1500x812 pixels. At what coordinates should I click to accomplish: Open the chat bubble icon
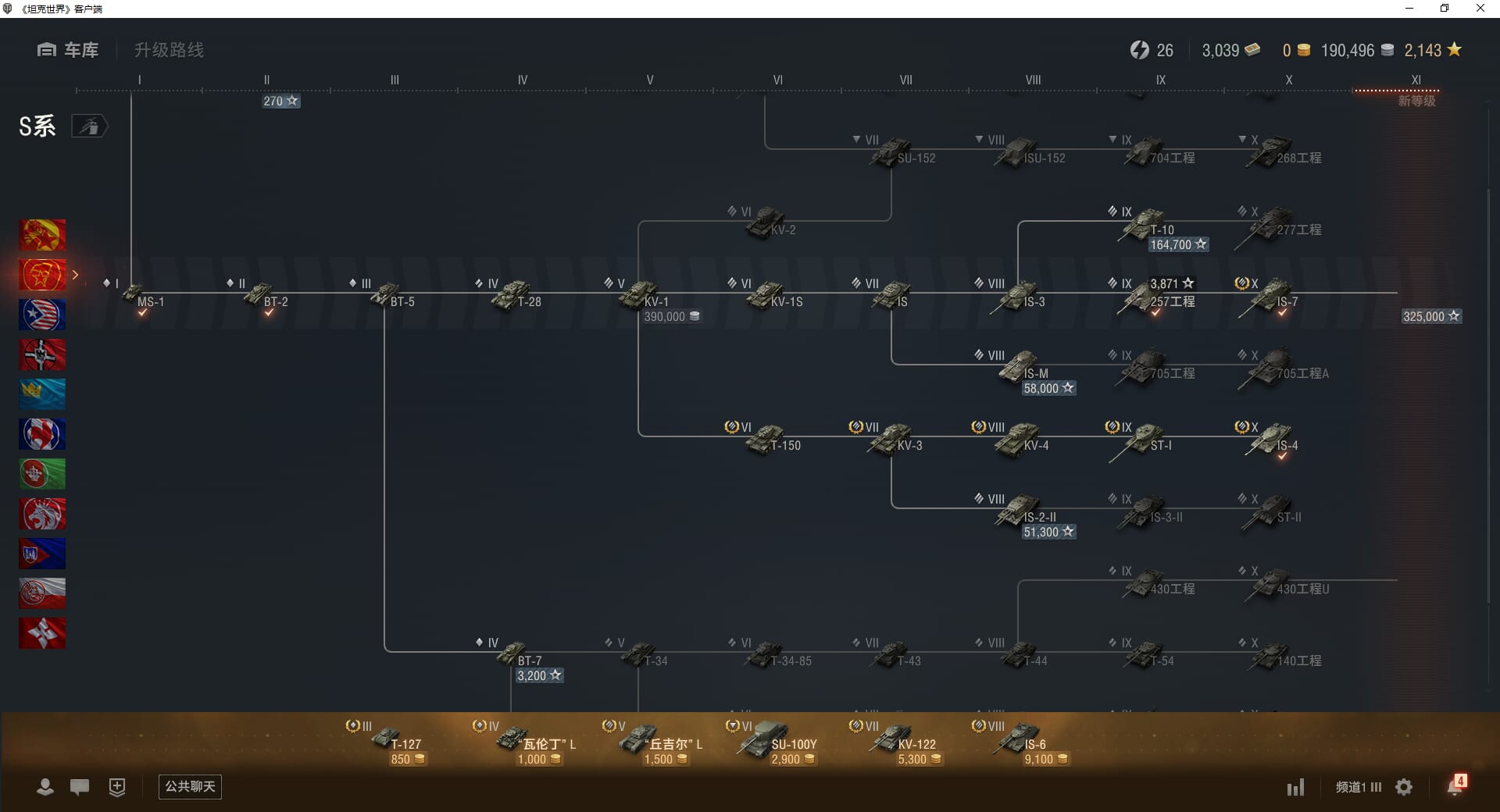point(80,787)
